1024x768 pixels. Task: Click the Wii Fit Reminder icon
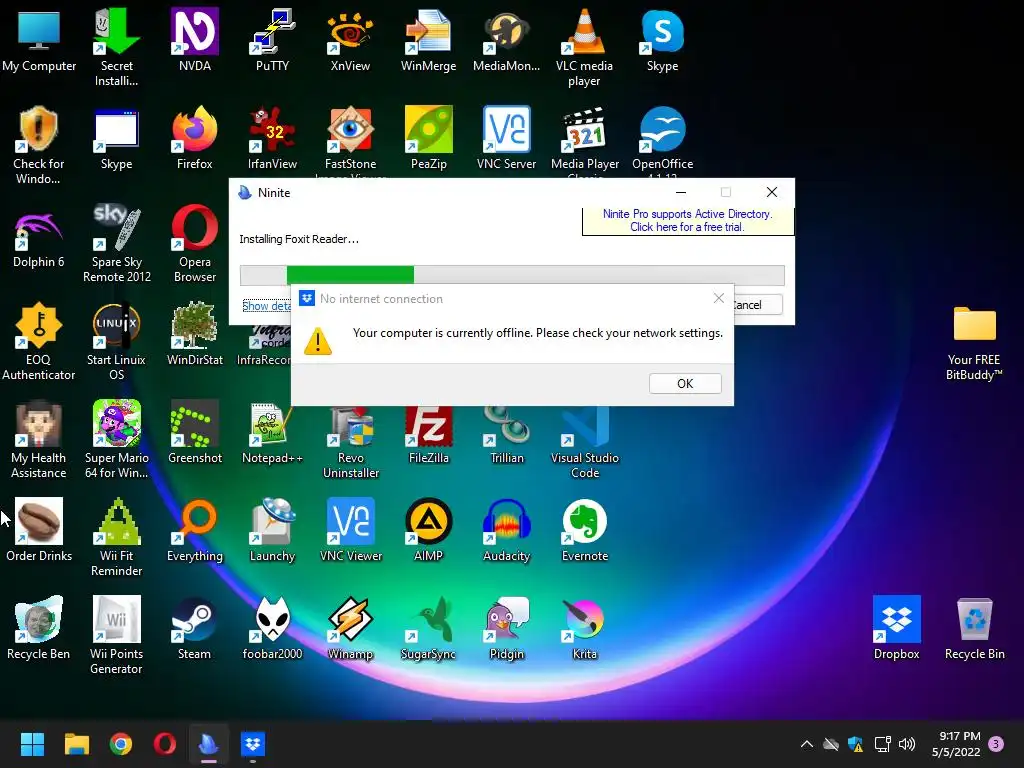pos(116,537)
